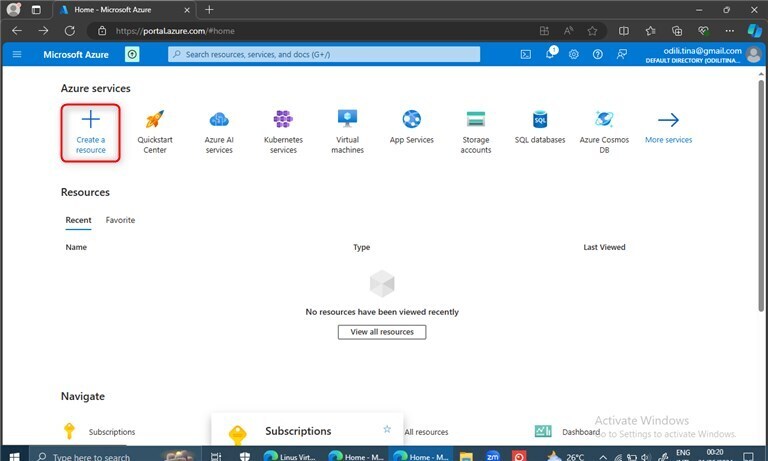Click the browser back arrow
Viewport: 768px width, 461px height.
[x=17, y=30]
